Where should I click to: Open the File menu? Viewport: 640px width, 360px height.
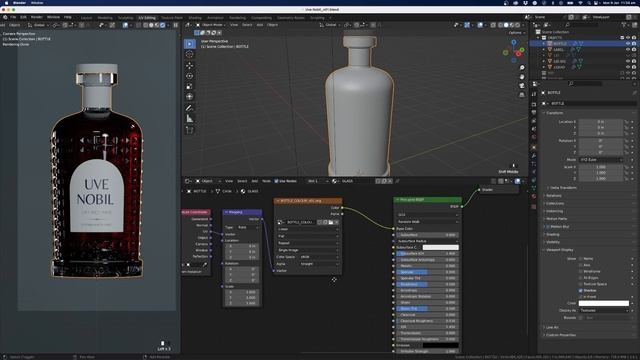tap(13, 17)
